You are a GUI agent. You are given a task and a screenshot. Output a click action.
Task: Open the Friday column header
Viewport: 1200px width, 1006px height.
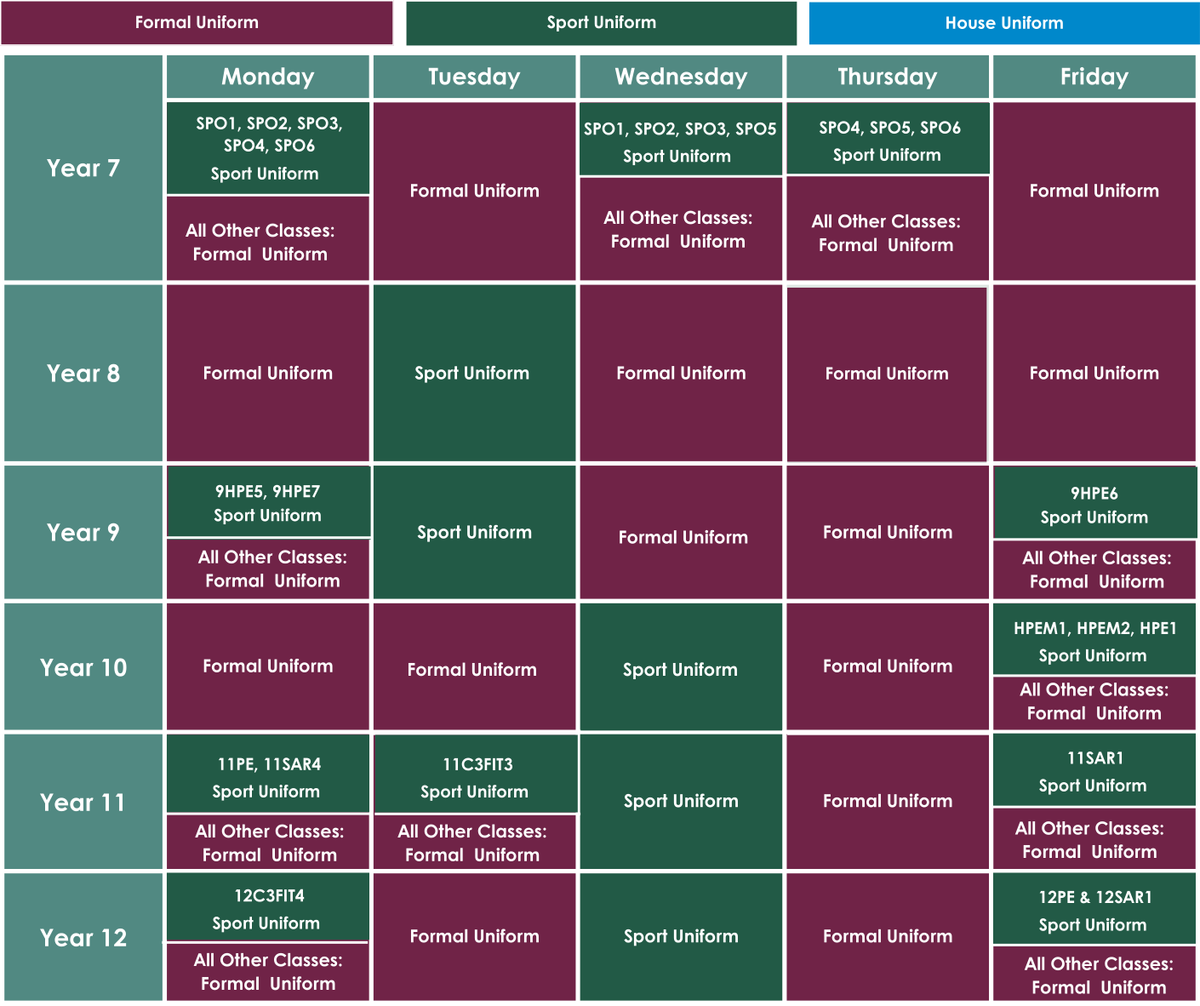point(1094,77)
